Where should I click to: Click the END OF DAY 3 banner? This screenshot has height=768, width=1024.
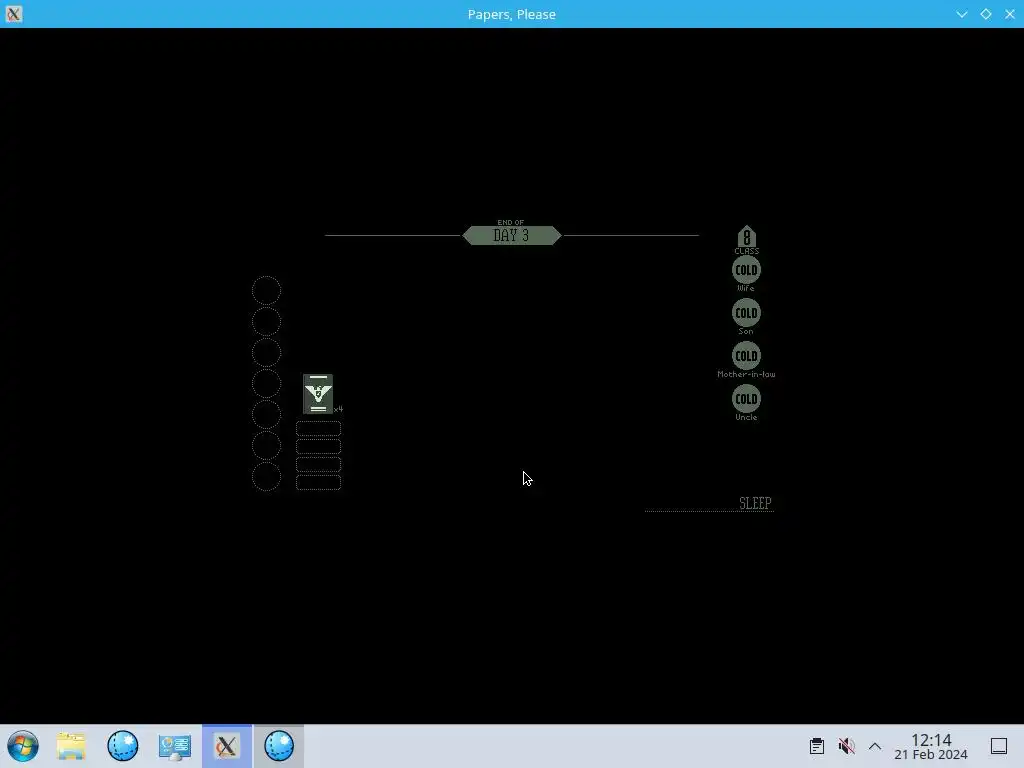click(x=511, y=233)
